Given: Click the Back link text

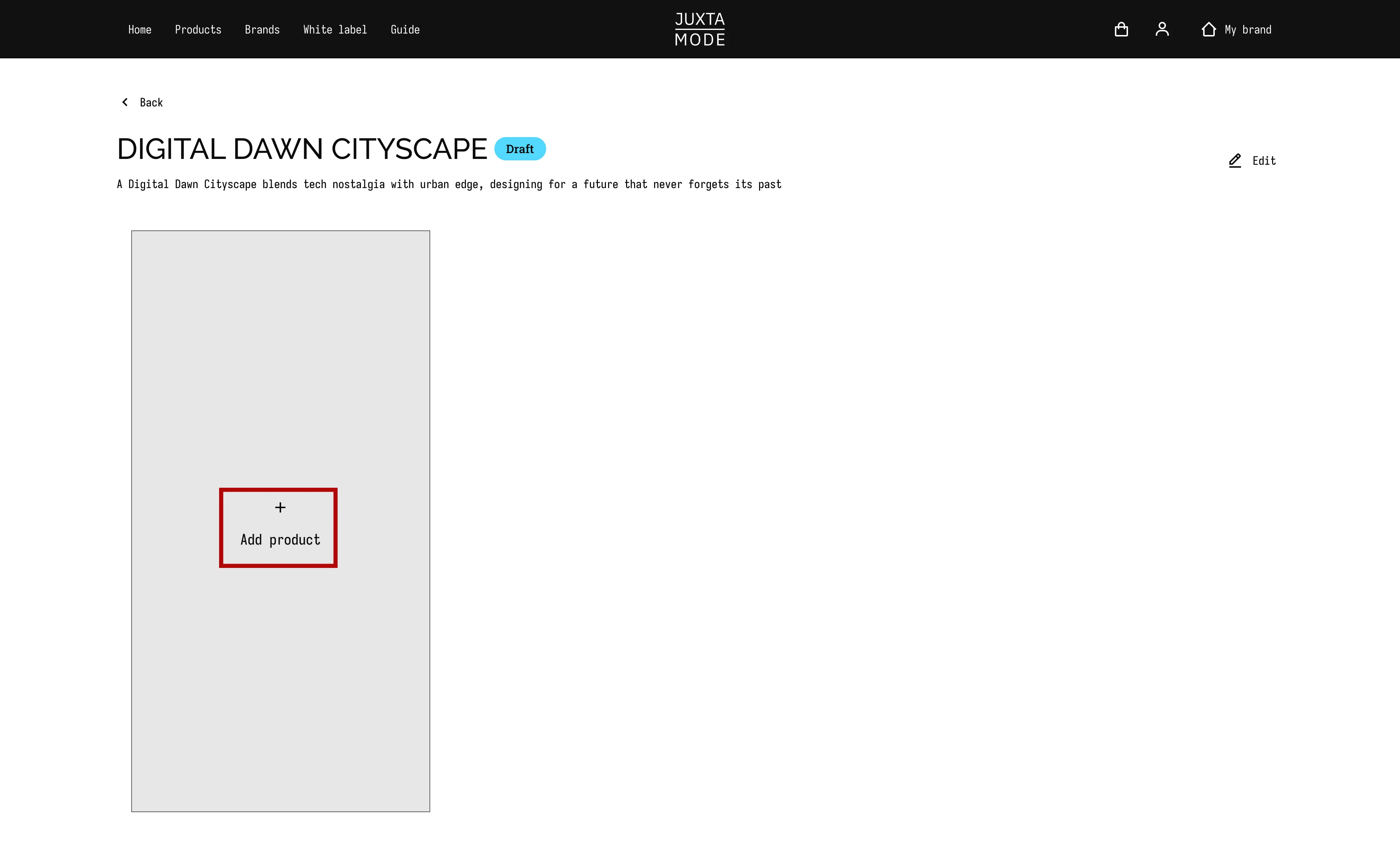Looking at the screenshot, I should (x=151, y=103).
